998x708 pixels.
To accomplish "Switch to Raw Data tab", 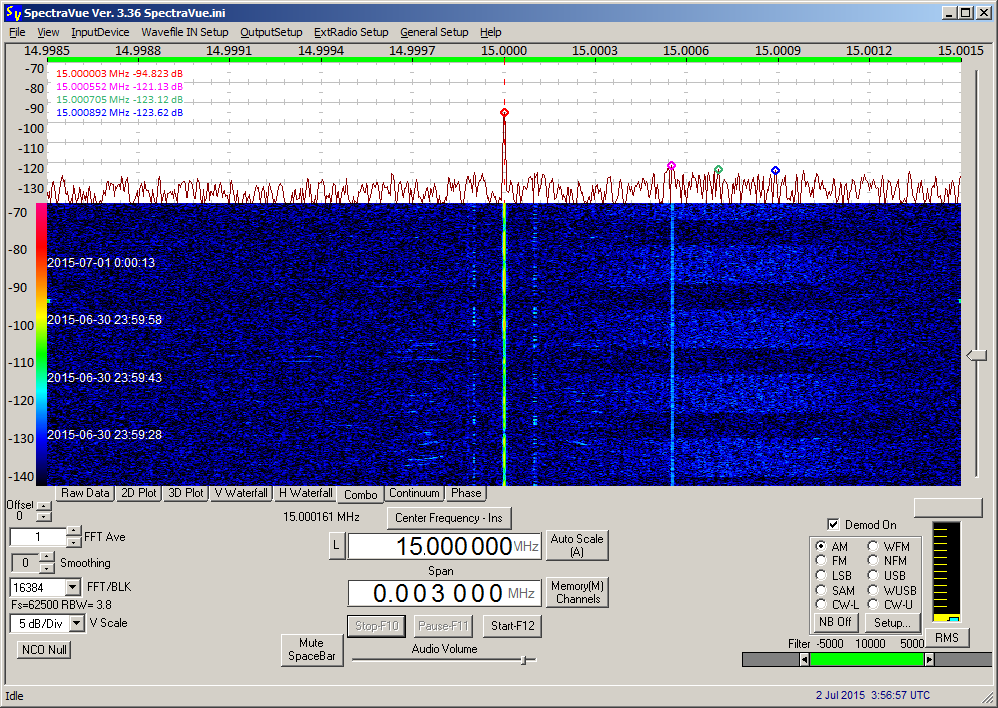I will (x=85, y=493).
